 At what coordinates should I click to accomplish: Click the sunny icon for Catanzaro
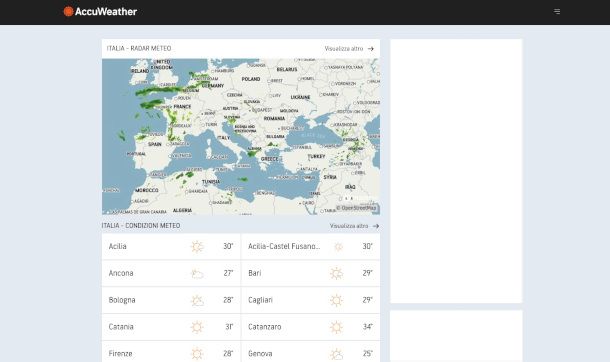pyautogui.click(x=337, y=327)
